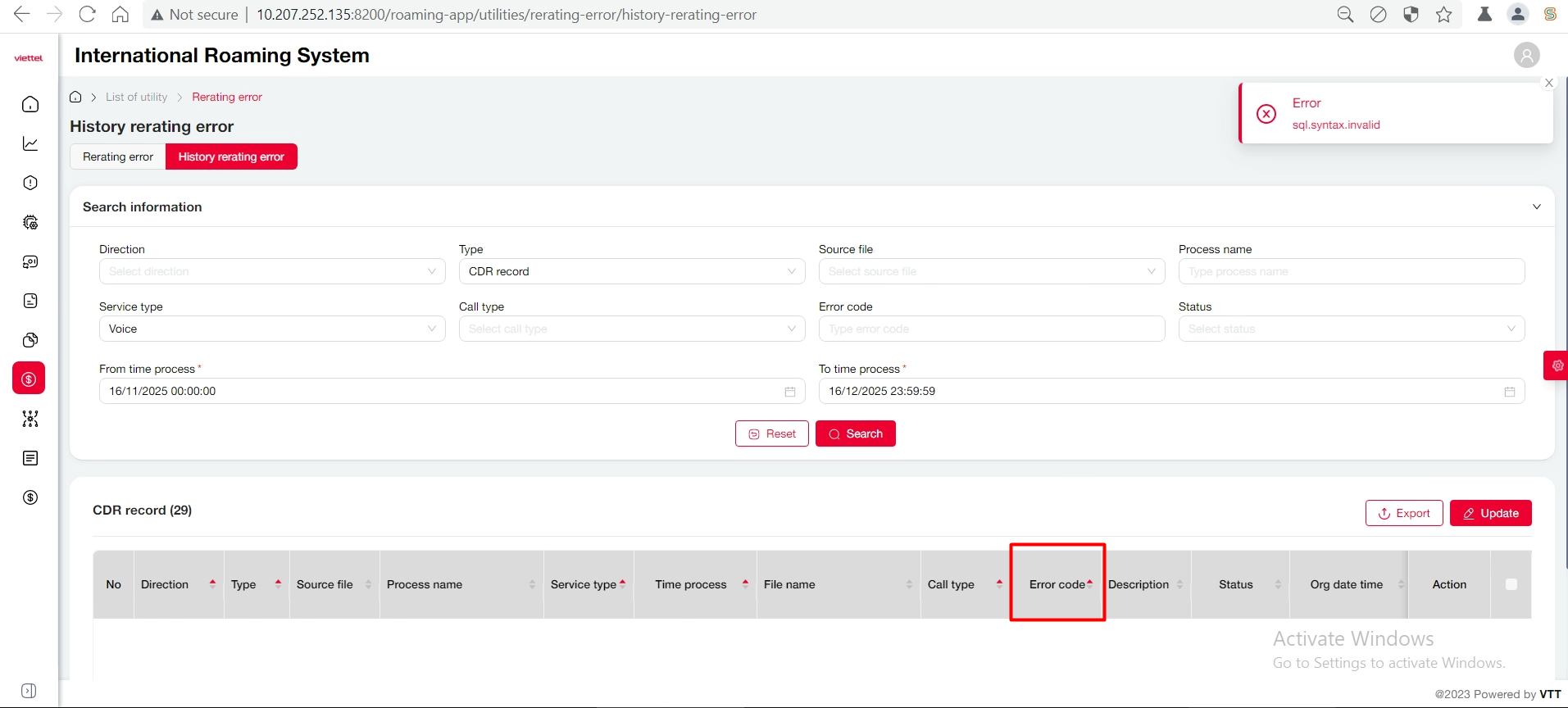Open the user avatar icon at top right
The height and width of the screenshot is (708, 1568).
[1526, 55]
